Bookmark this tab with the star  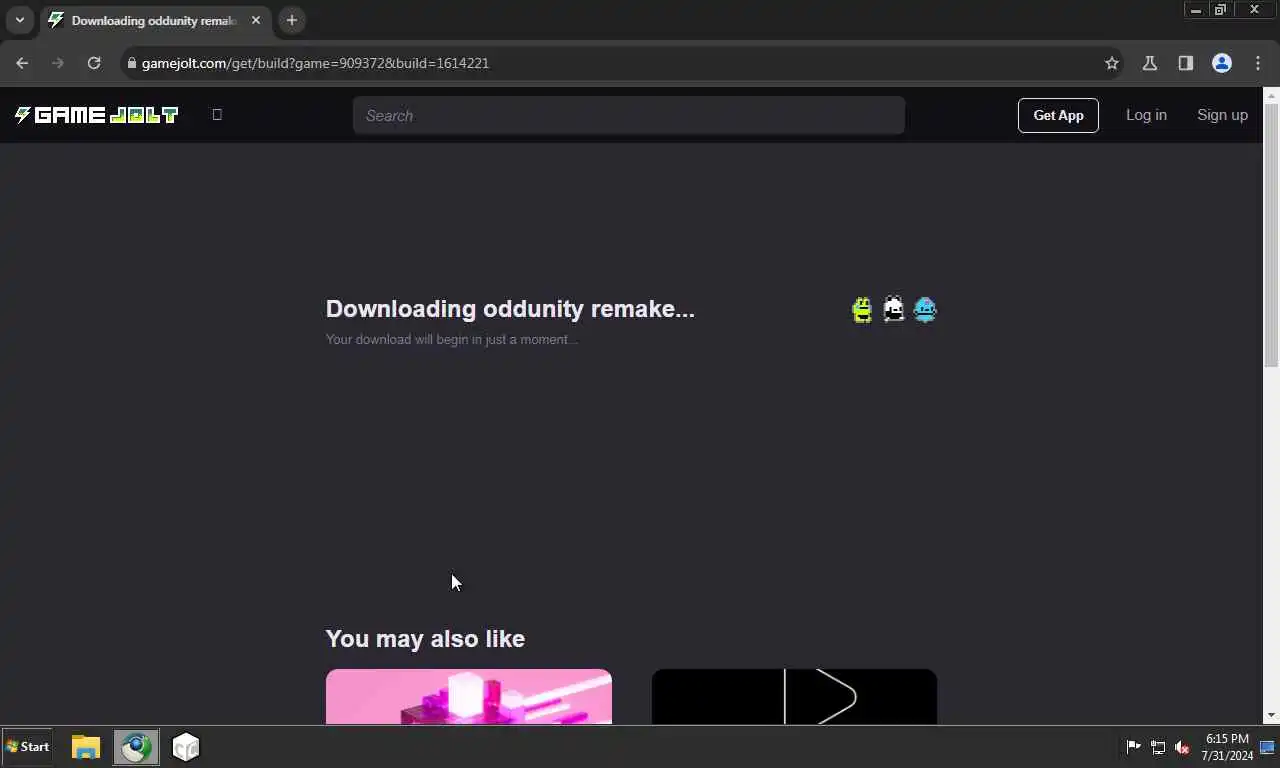(x=1111, y=63)
